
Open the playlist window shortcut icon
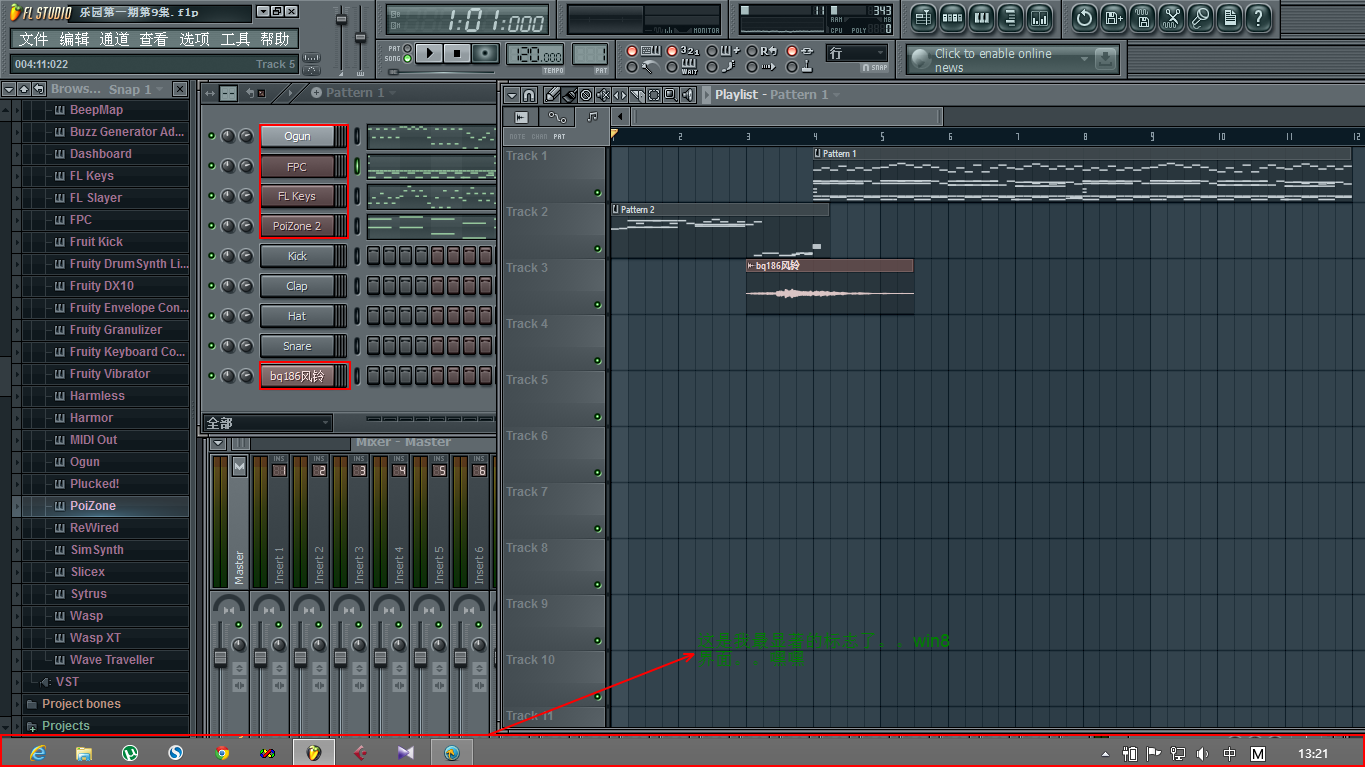[x=924, y=17]
